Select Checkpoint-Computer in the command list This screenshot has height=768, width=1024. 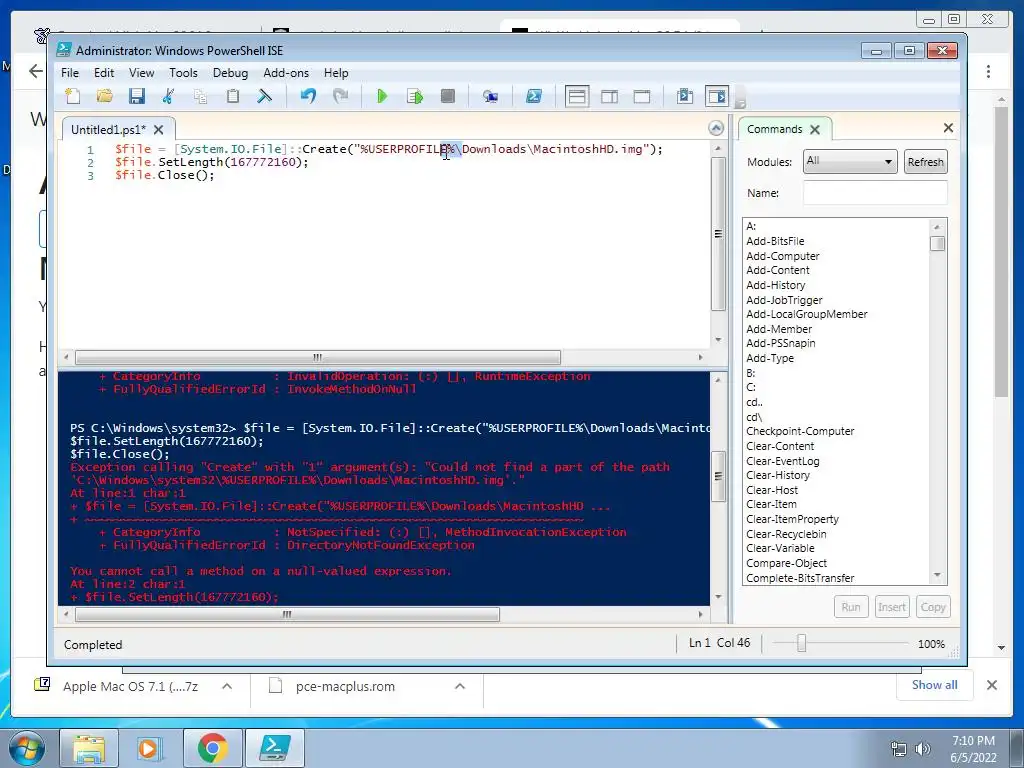pyautogui.click(x=800, y=431)
